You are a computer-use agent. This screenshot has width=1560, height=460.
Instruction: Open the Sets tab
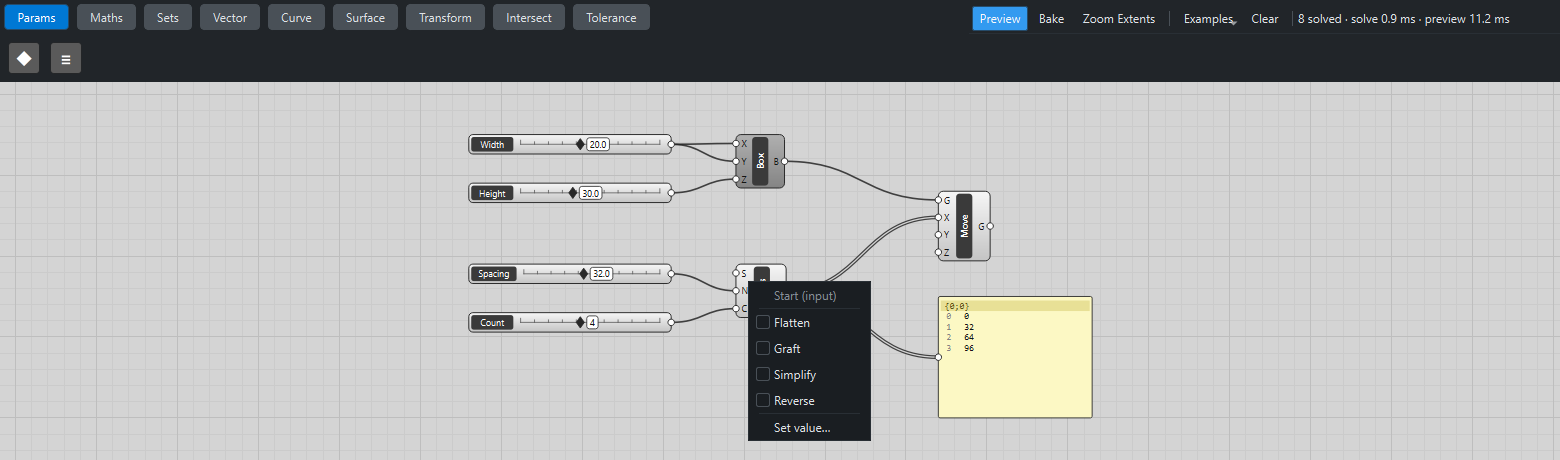coord(168,17)
